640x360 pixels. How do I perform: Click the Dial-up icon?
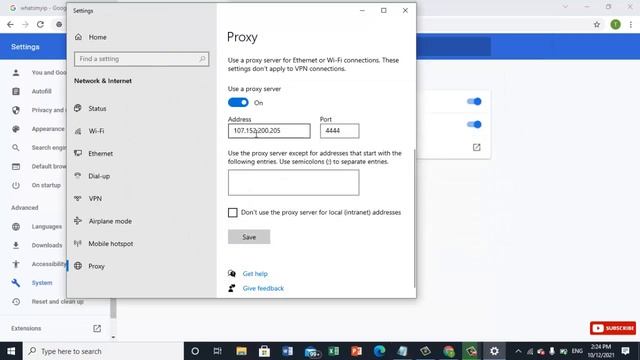[x=78, y=176]
